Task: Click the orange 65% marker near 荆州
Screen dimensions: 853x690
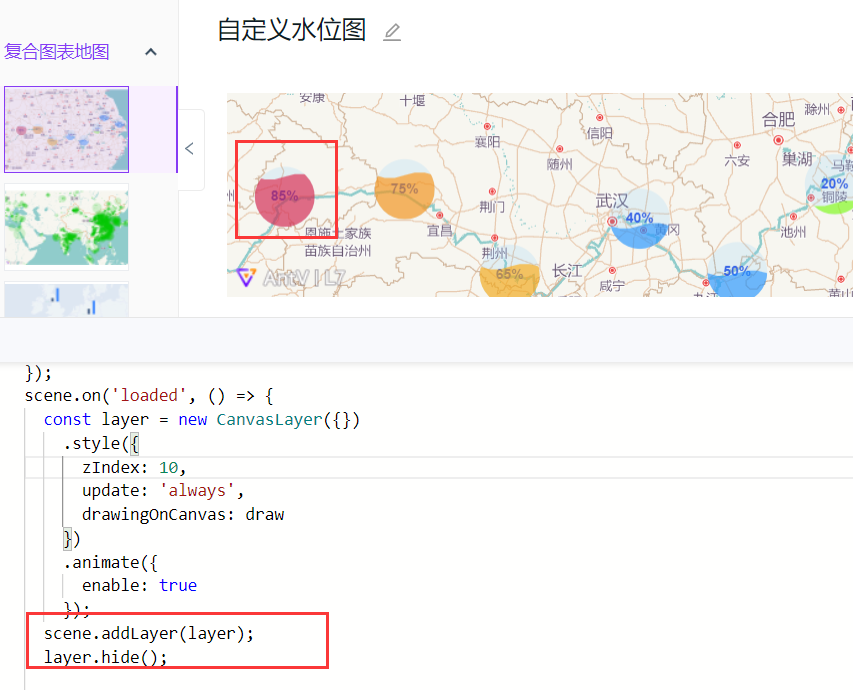Action: (x=509, y=271)
